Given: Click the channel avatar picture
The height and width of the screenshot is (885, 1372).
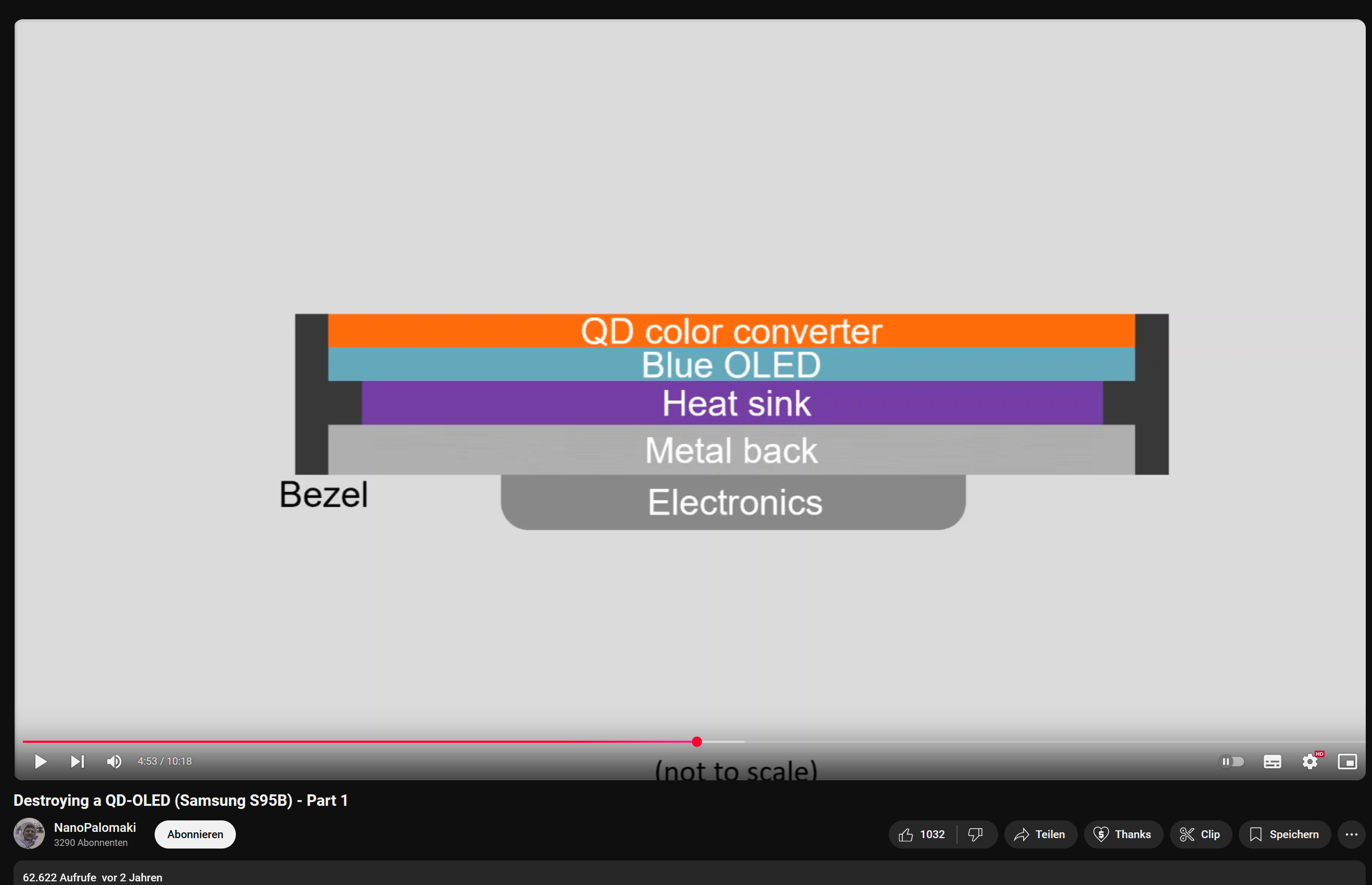Looking at the screenshot, I should [29, 834].
